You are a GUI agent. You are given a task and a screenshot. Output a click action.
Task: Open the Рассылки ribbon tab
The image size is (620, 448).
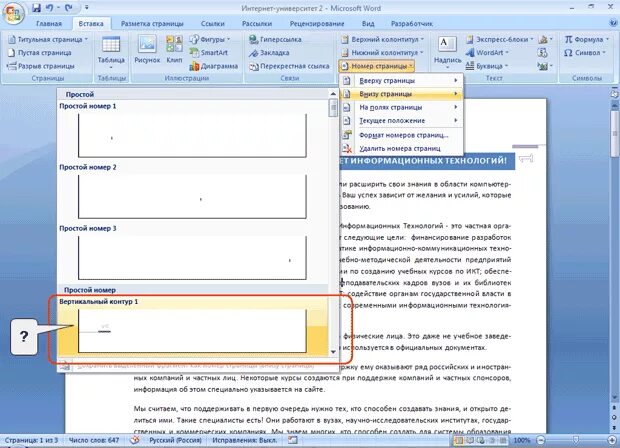[x=257, y=24]
